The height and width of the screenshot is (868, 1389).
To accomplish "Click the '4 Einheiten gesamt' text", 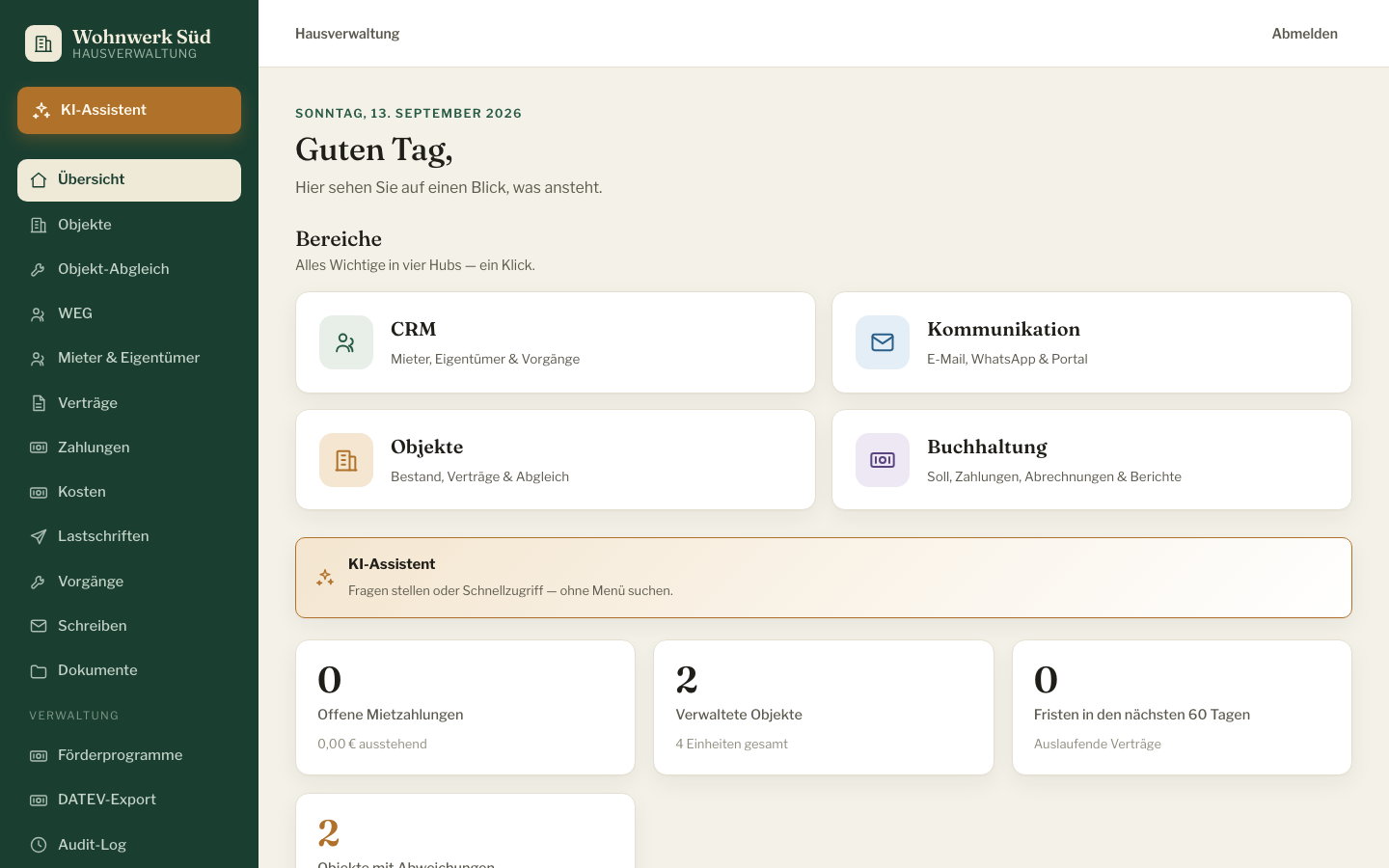I will pos(731,744).
